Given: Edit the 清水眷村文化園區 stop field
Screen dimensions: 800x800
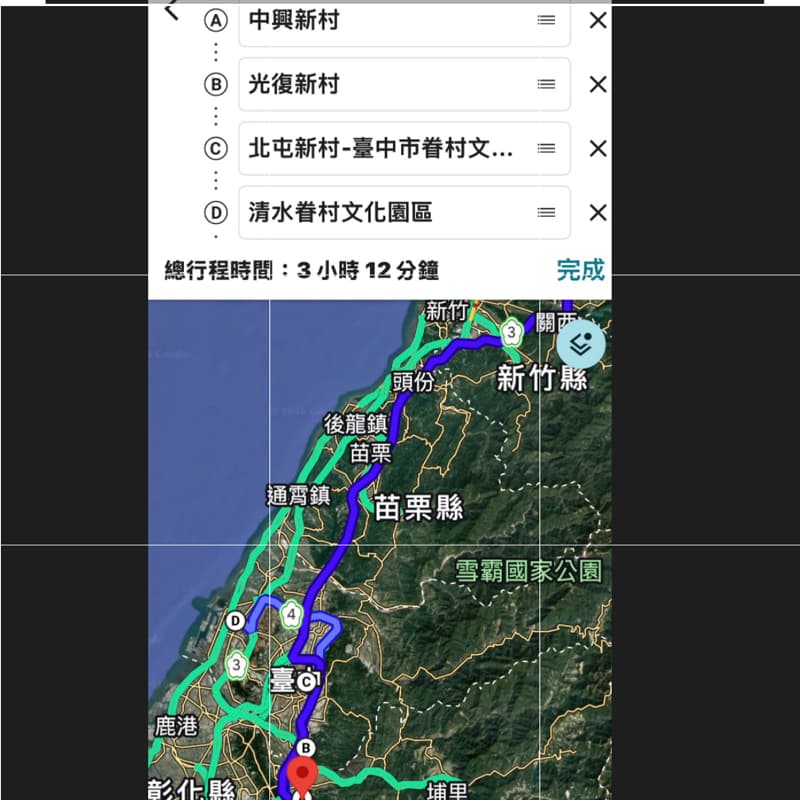Looking at the screenshot, I should (x=404, y=212).
